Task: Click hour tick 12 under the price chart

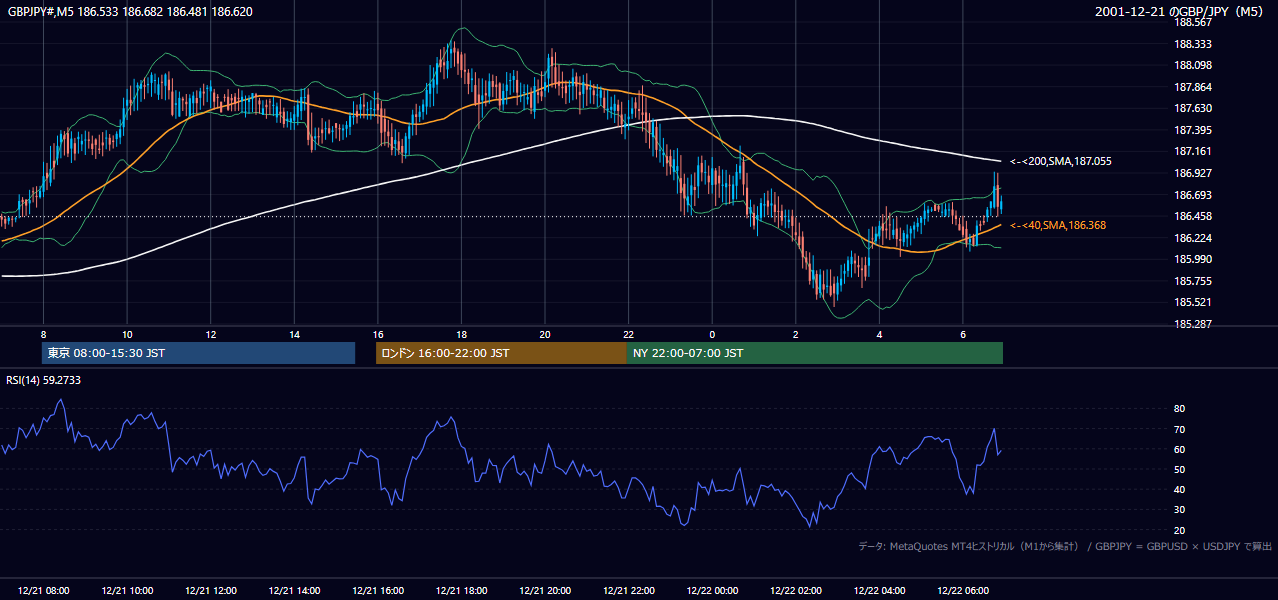Action: pyautogui.click(x=211, y=333)
